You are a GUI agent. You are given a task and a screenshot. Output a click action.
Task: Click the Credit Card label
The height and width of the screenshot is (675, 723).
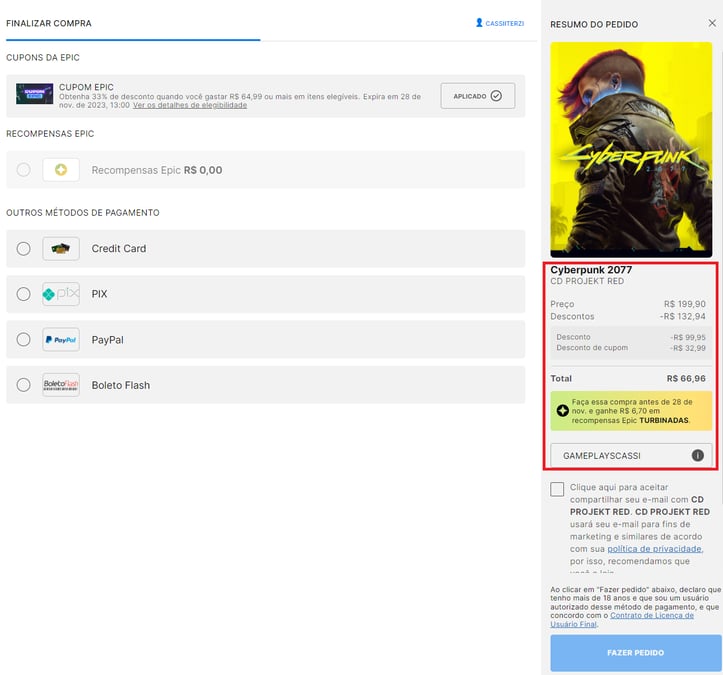pos(119,249)
